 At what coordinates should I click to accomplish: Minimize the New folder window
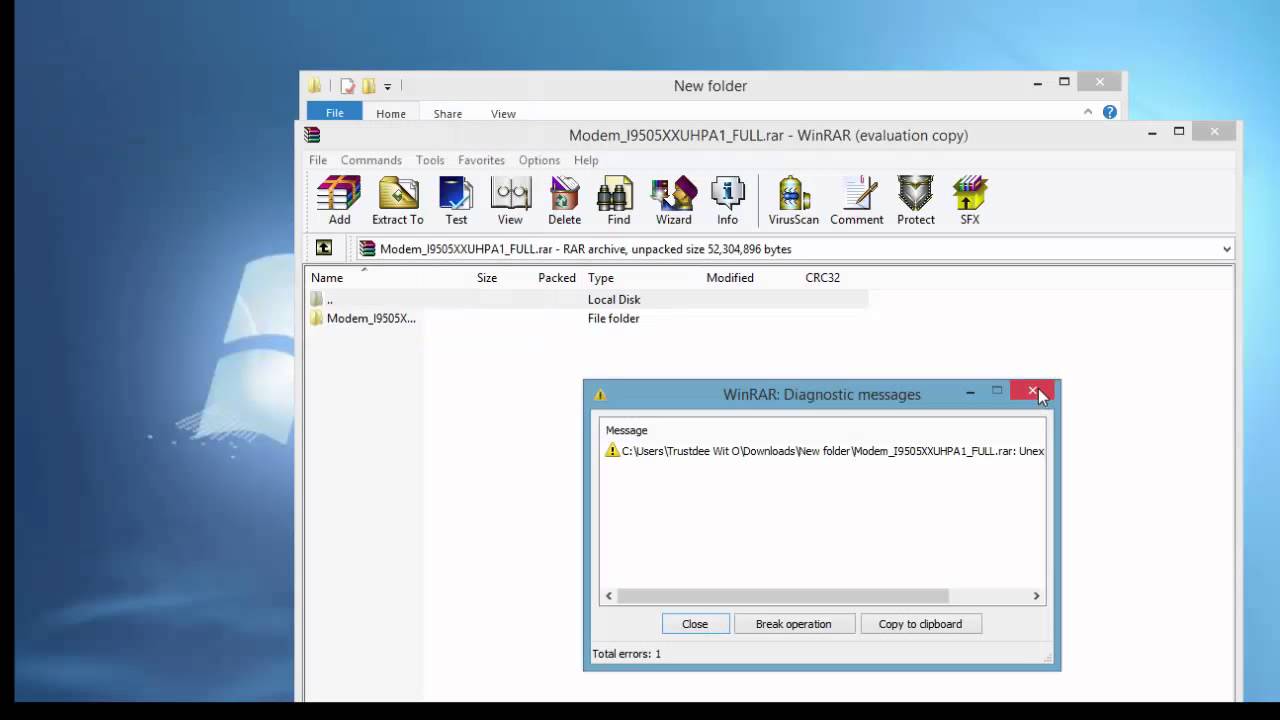pos(1038,85)
